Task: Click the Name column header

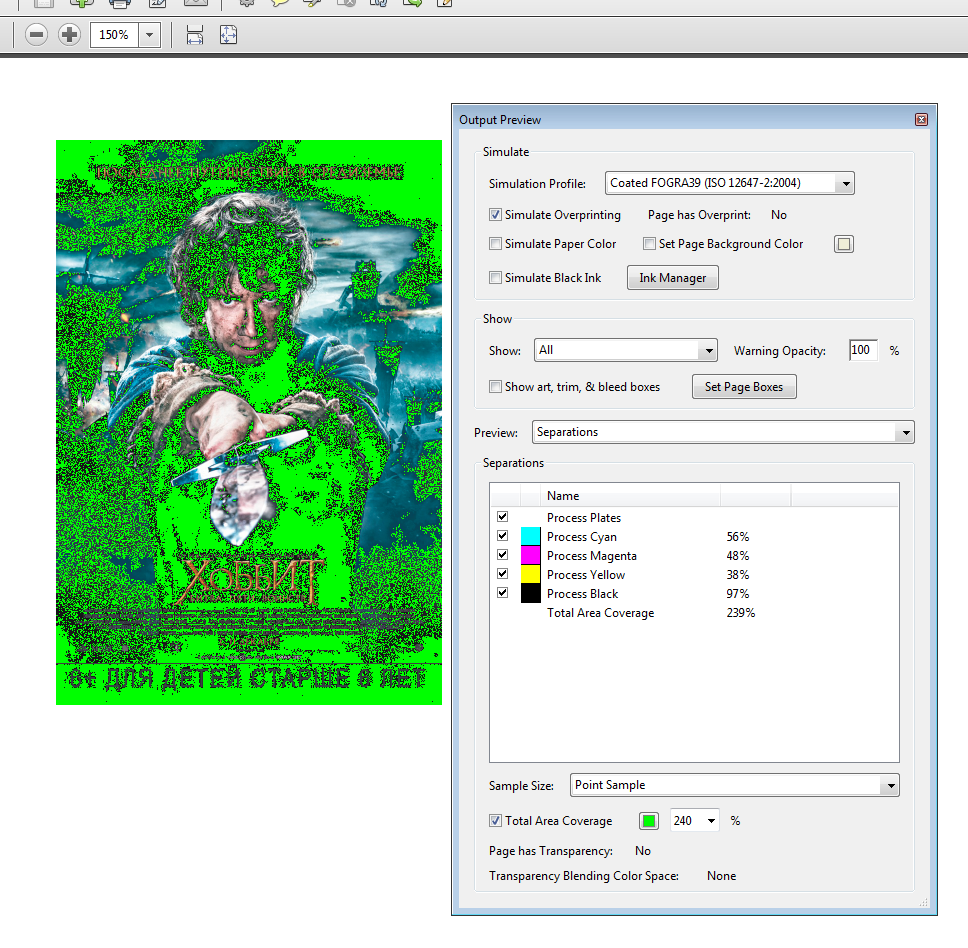Action: [630, 496]
